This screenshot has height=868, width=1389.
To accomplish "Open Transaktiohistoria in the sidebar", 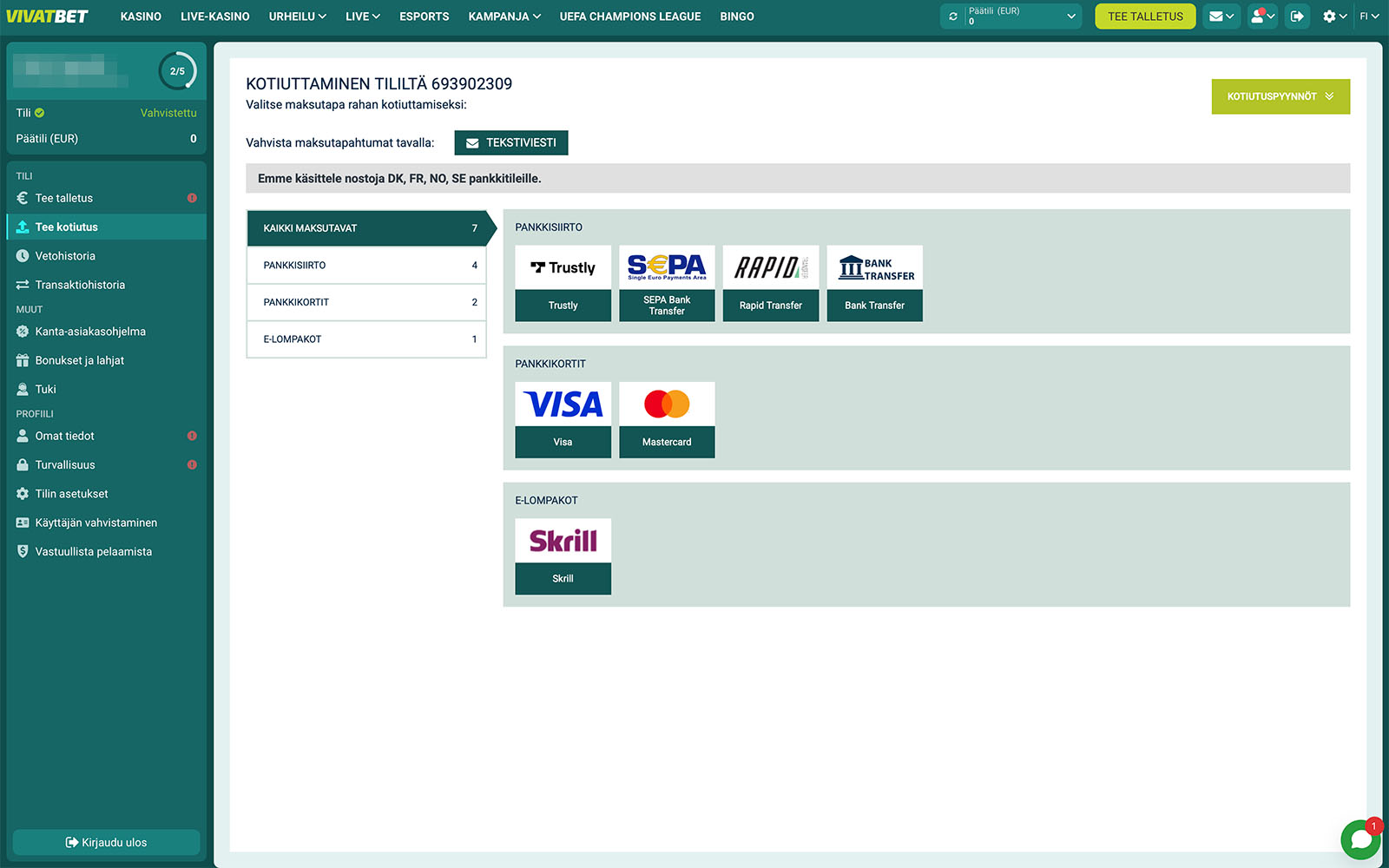I will click(80, 285).
